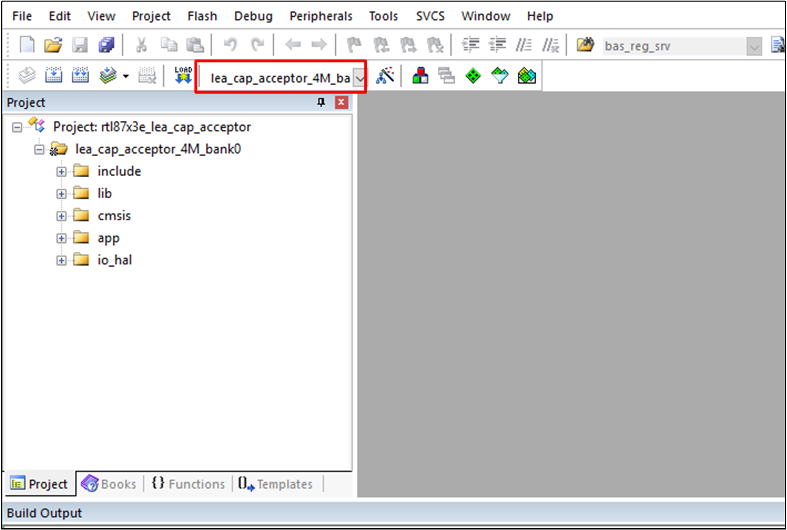The height and width of the screenshot is (530, 787).
Task: Open the Debug menu
Action: pos(253,16)
